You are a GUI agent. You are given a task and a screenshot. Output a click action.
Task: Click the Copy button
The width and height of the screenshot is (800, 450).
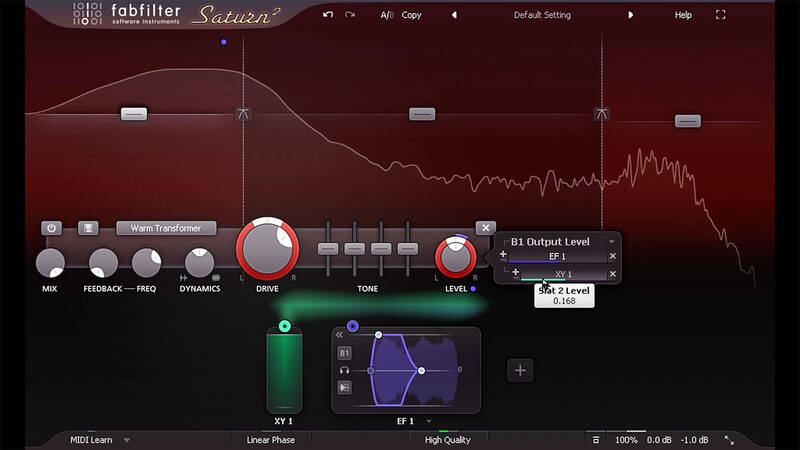coord(411,15)
